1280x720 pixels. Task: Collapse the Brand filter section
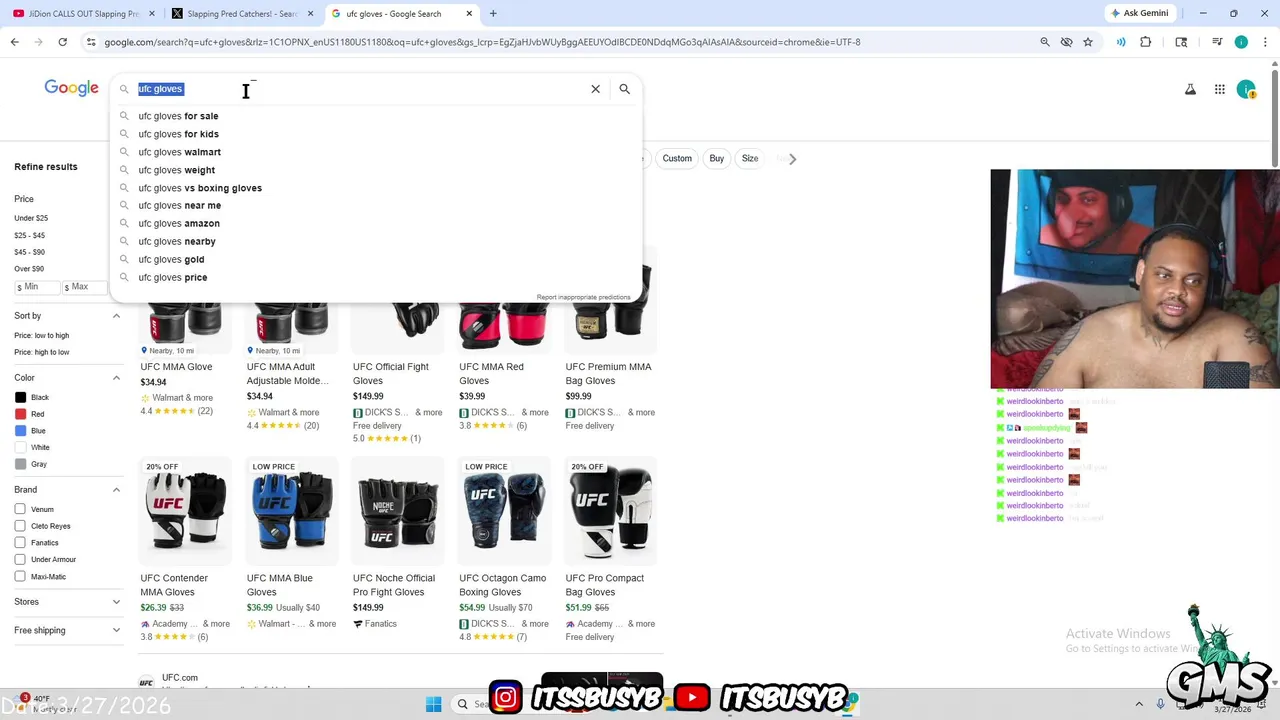[x=116, y=490]
